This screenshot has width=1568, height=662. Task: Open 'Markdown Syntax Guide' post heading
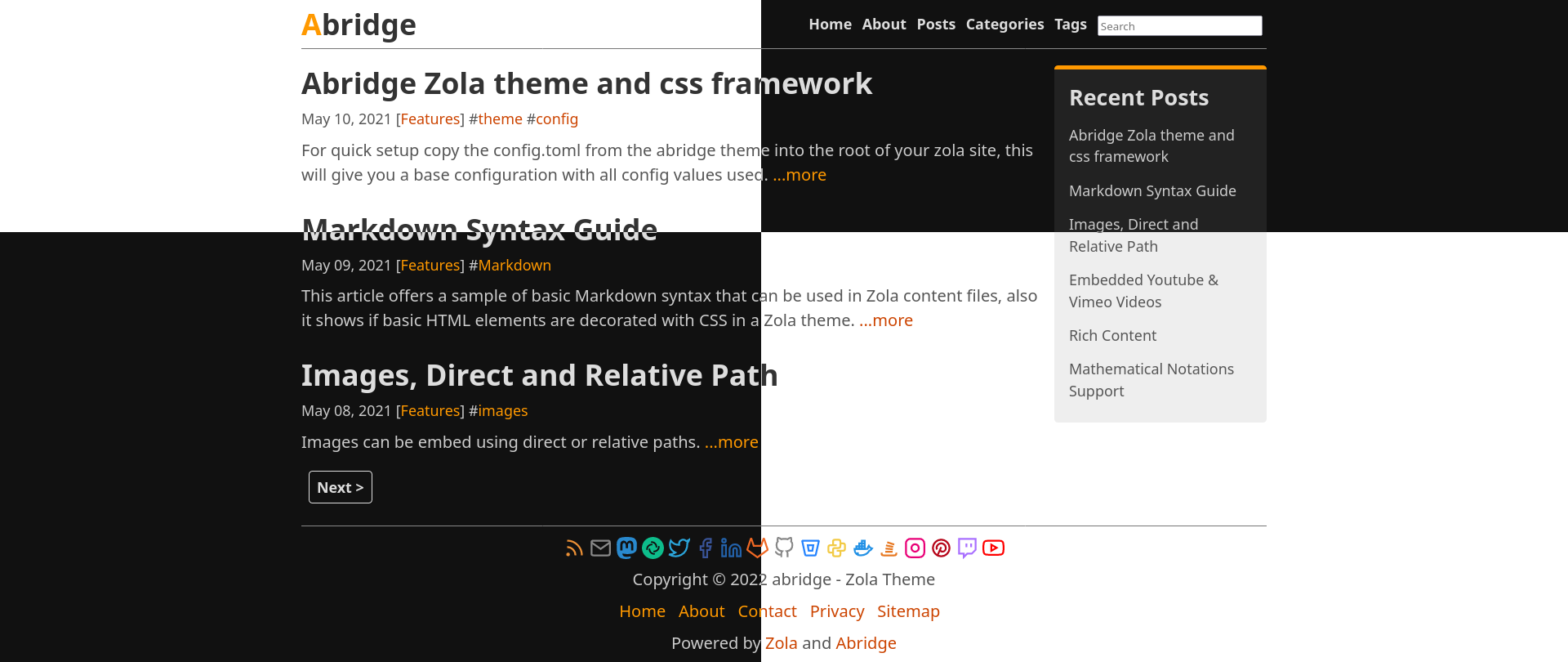coord(479,230)
